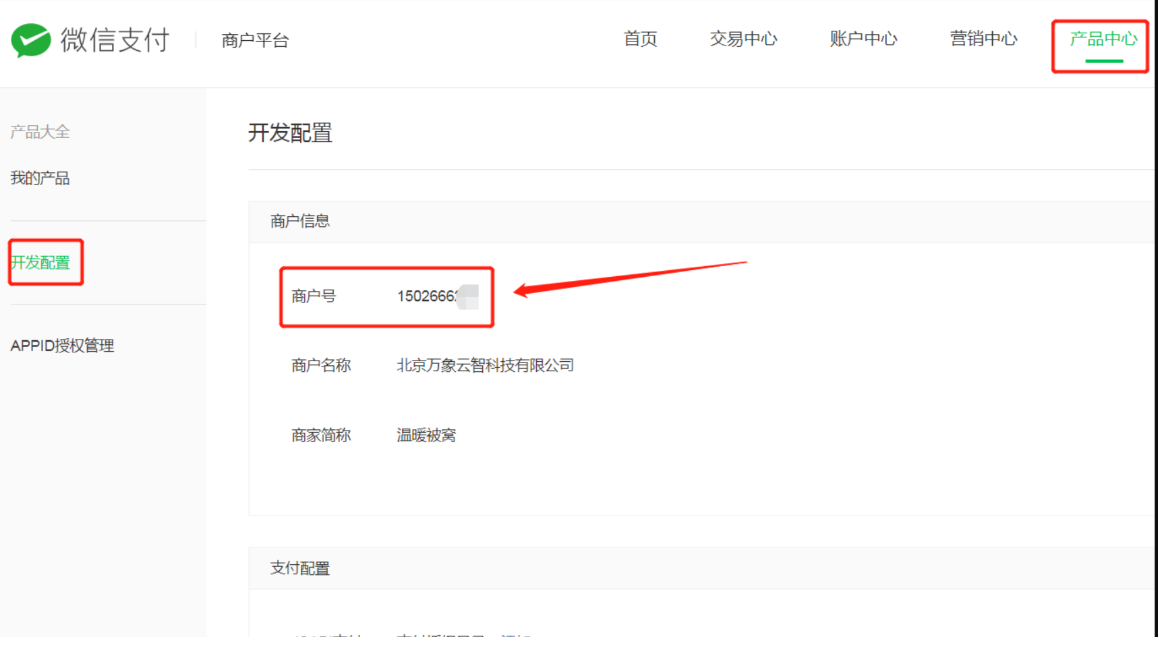1159x645 pixels.
Task: Open 产品大全 in the sidebar
Action: point(40,132)
